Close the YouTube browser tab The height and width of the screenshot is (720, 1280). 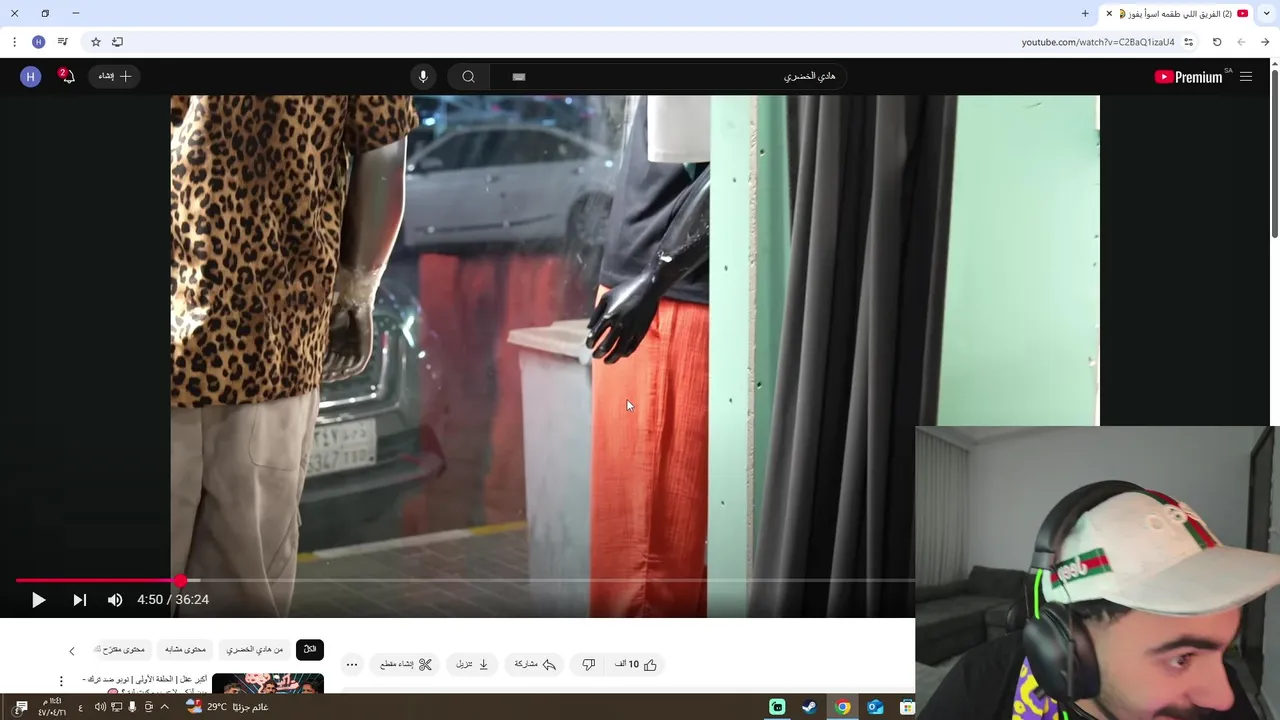coord(1109,13)
